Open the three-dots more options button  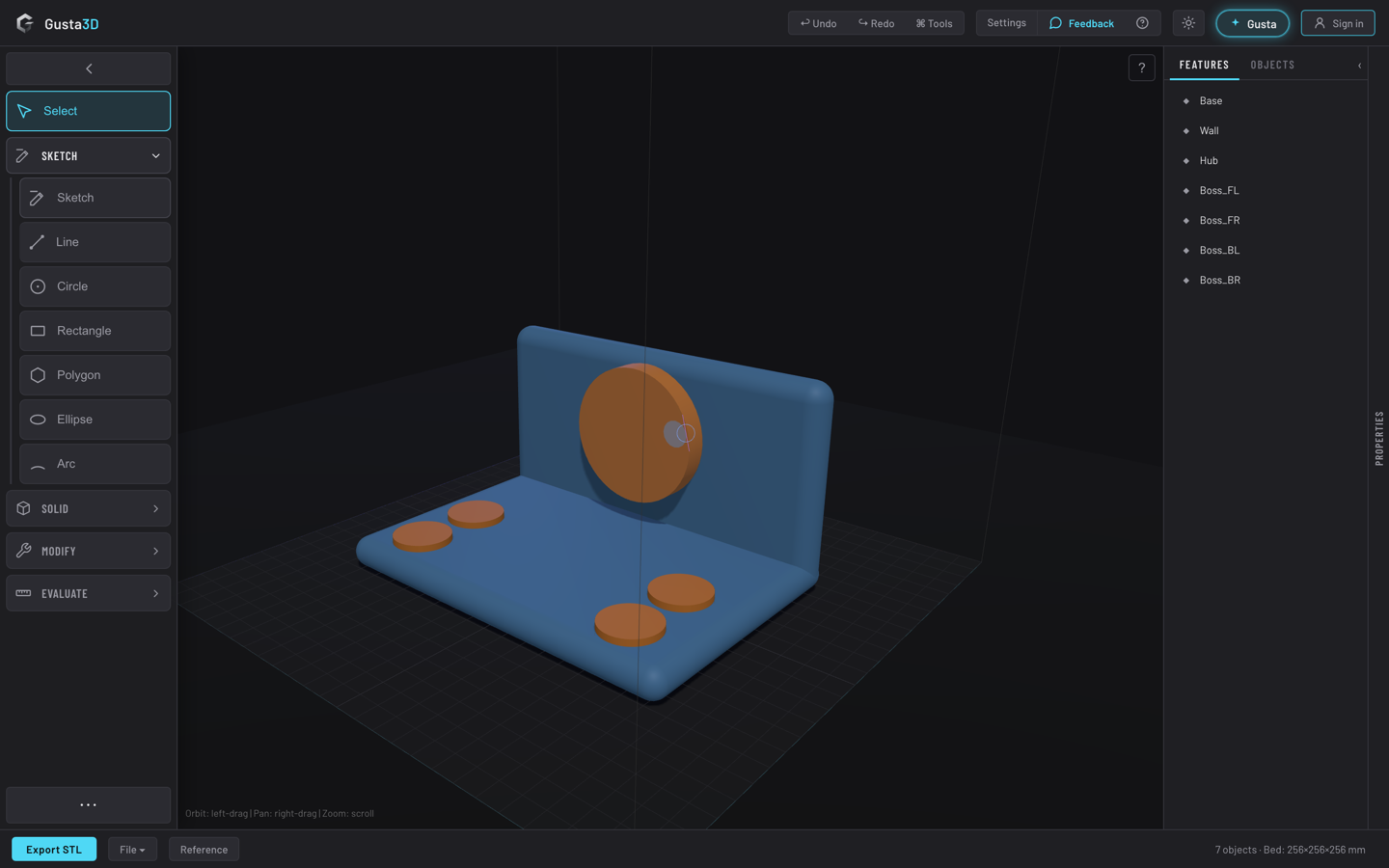89,804
